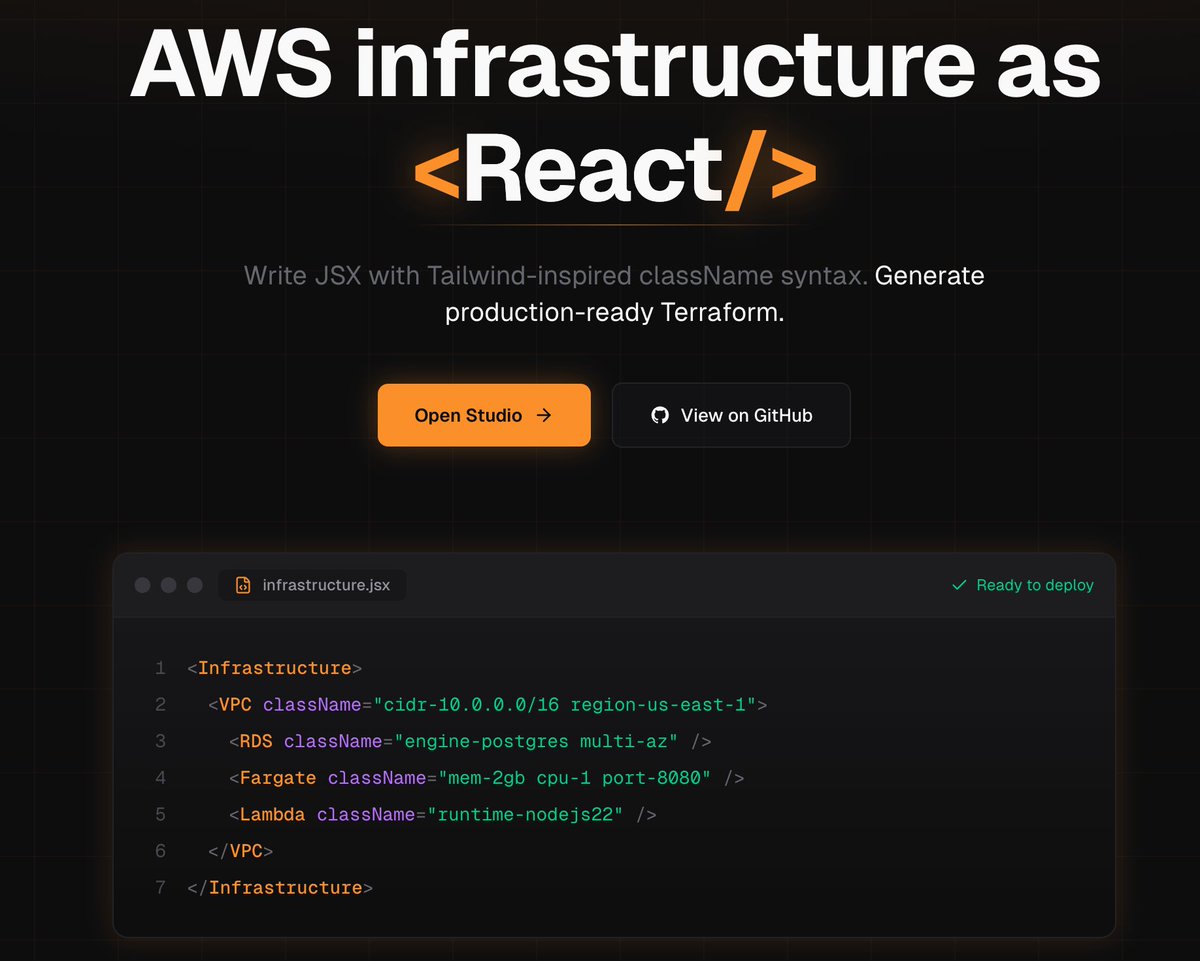This screenshot has height=961, width=1200.
Task: Click the closing VPC tag on line 6
Action: click(241, 851)
